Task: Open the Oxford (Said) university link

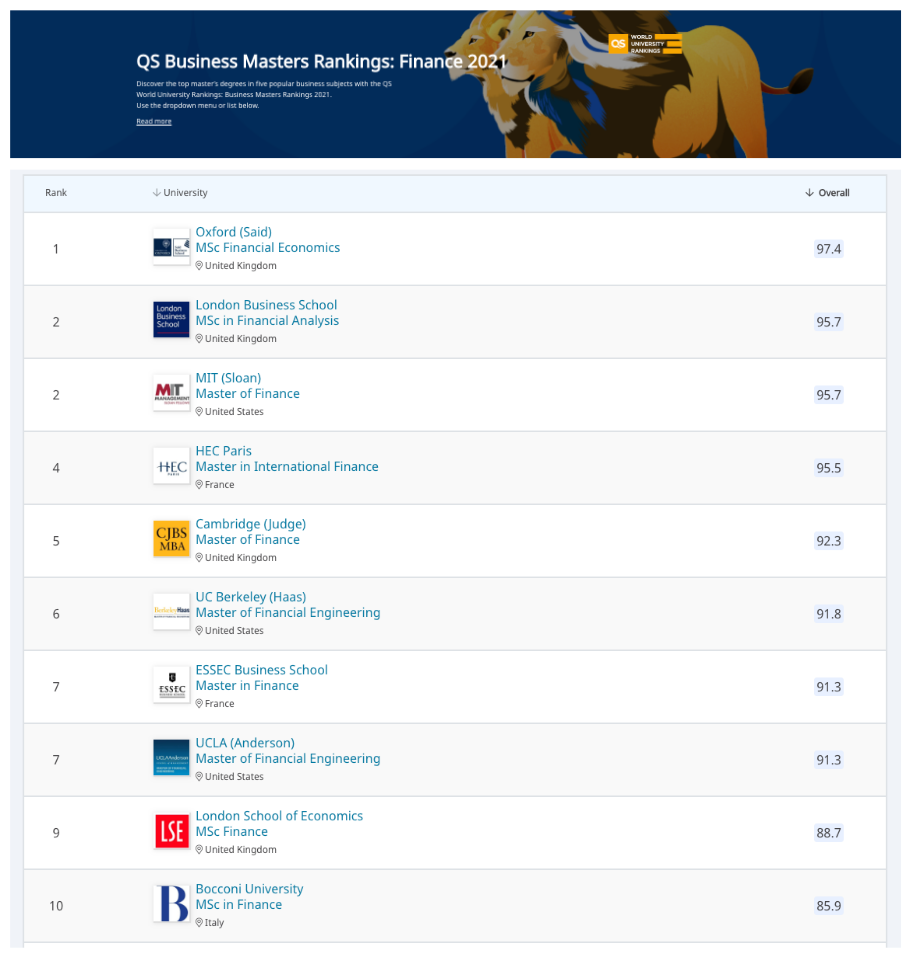Action: (234, 232)
